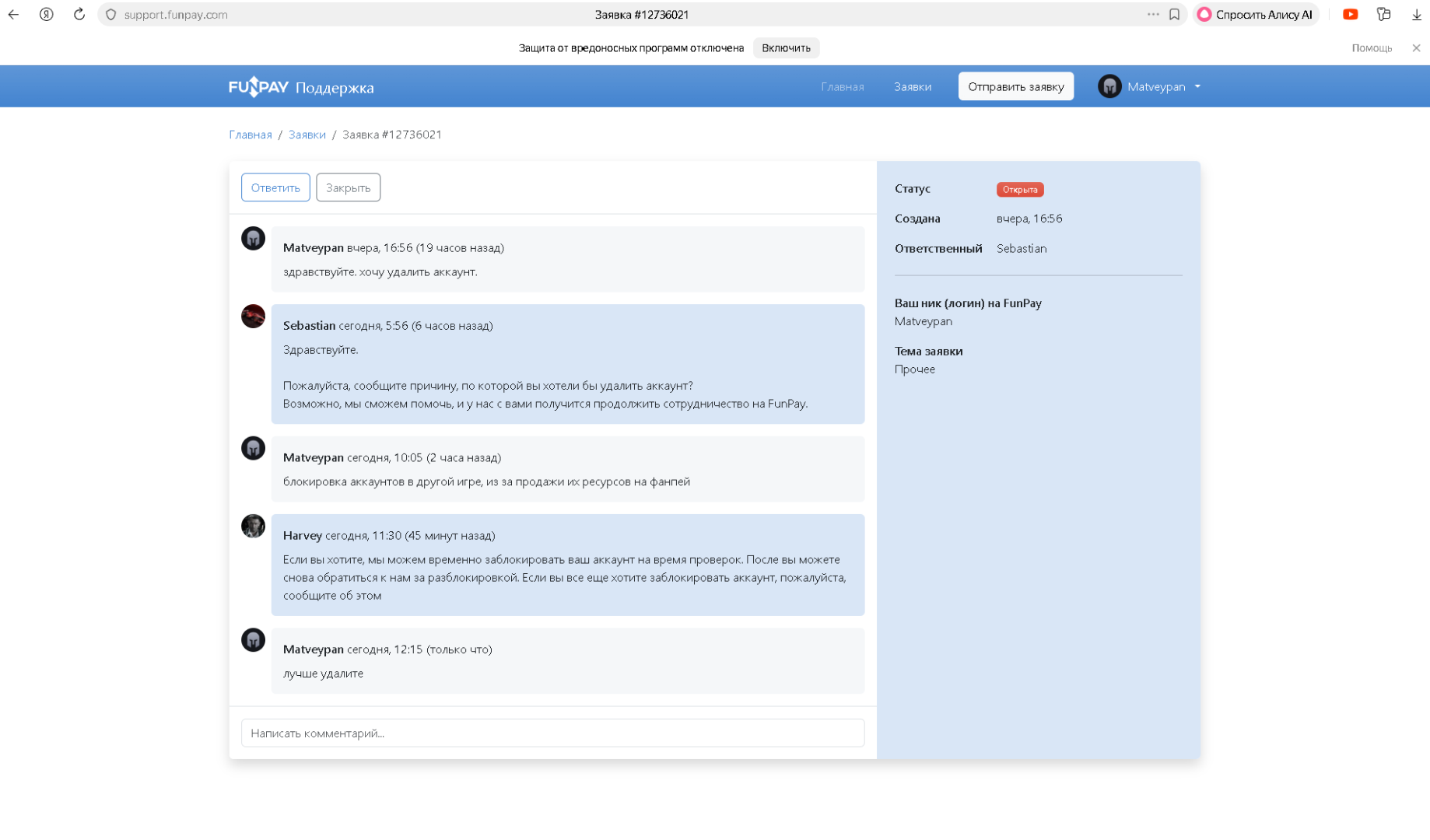Open the Yandex home icon in toolbar
Image resolution: width=1430 pixels, height=840 pixels.
(47, 15)
